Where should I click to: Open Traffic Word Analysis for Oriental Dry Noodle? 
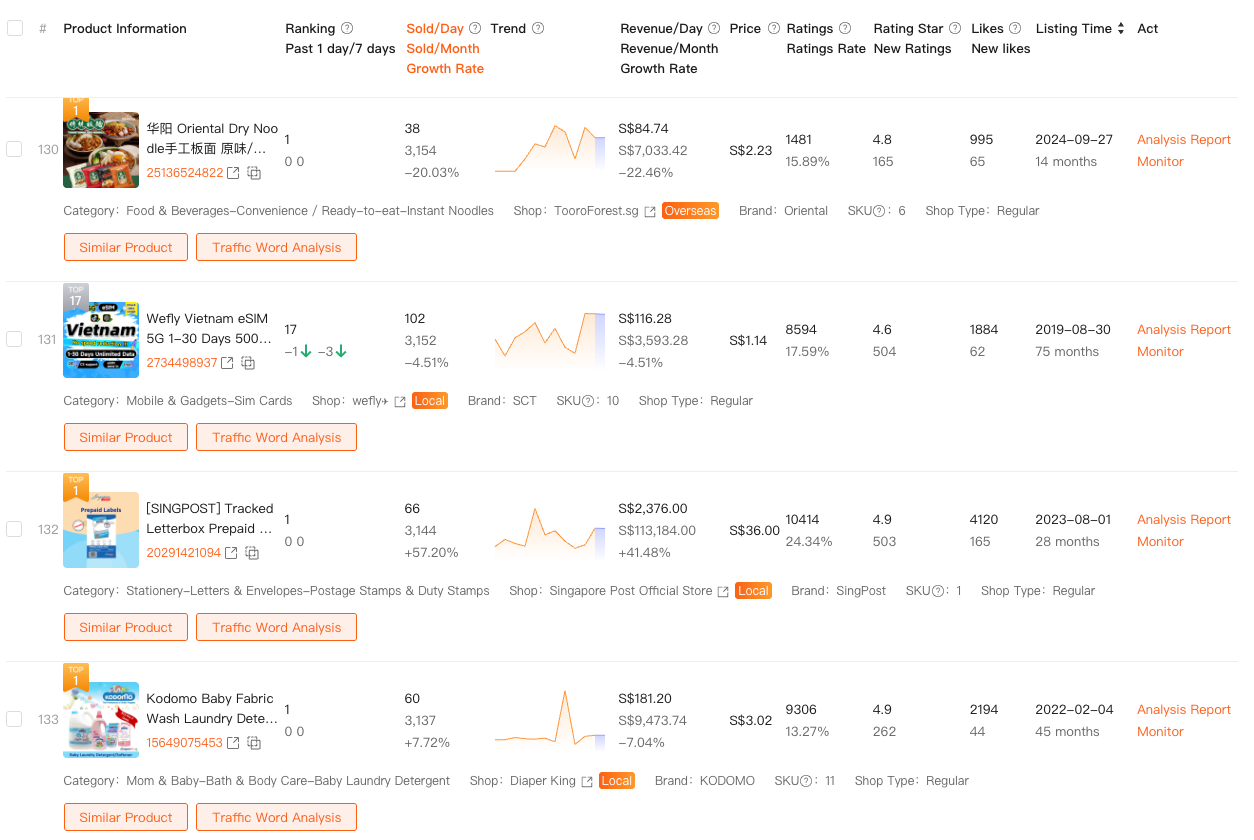click(x=276, y=247)
